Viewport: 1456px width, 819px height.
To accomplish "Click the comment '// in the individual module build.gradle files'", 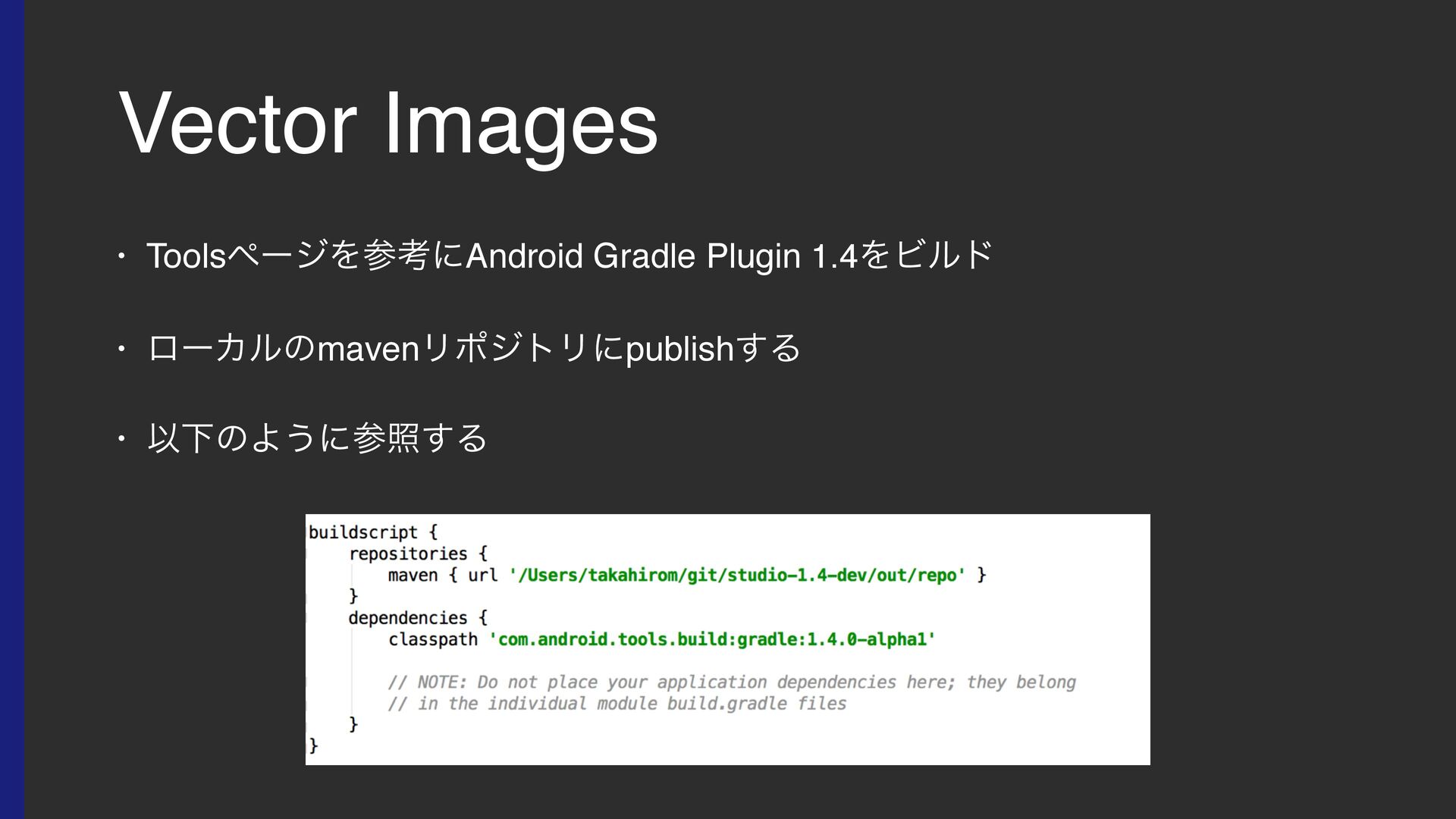I will click(x=617, y=703).
